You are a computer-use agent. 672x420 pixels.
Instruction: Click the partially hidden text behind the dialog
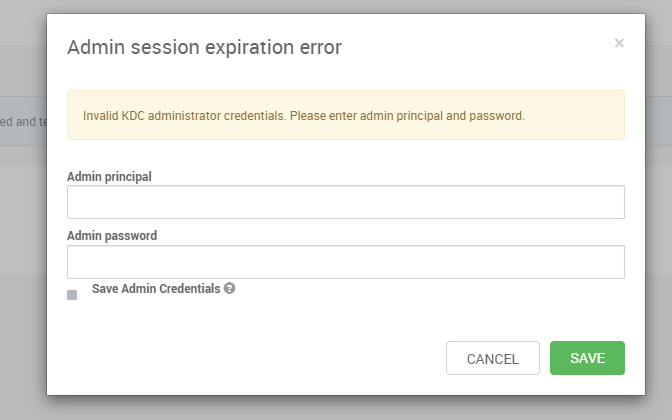click(23, 122)
